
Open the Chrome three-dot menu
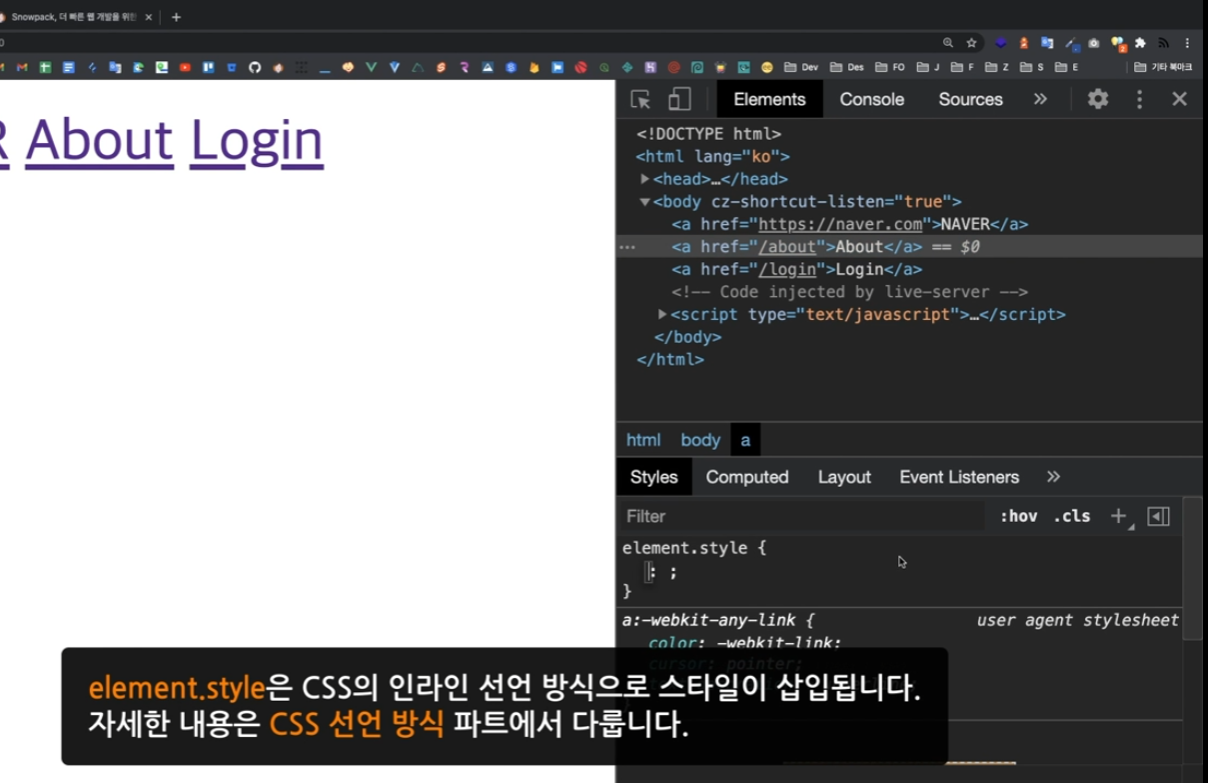point(1187,43)
